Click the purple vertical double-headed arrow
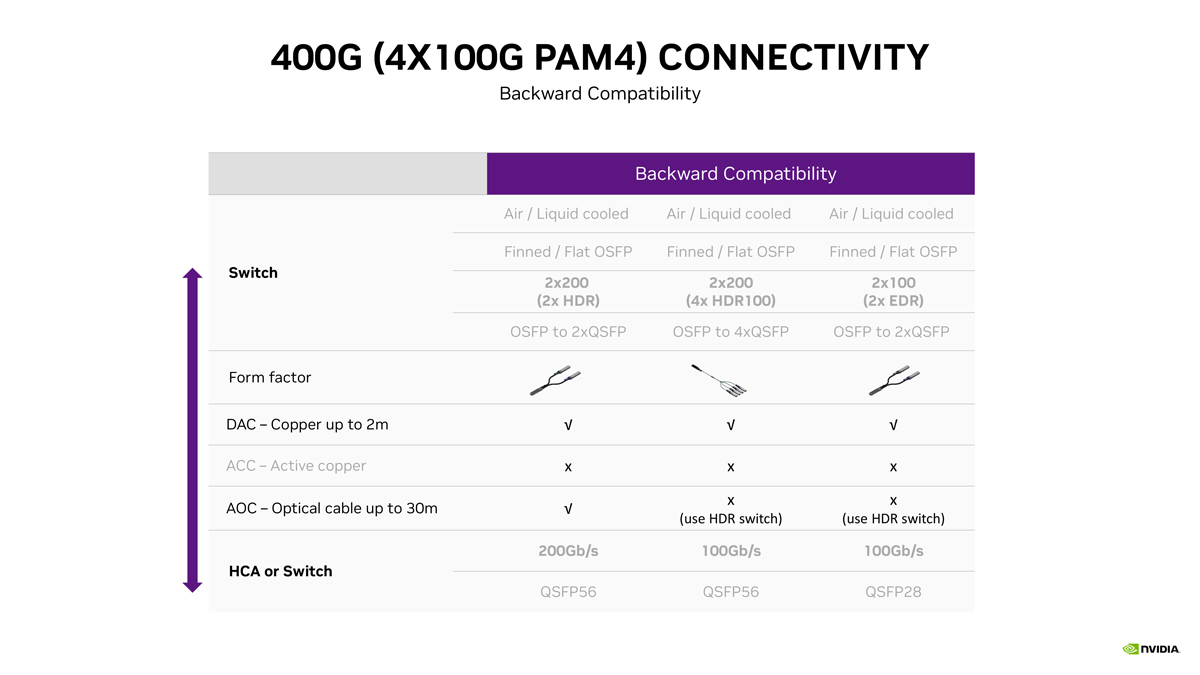Image resolution: width=1200 pixels, height=675 pixels. (193, 430)
